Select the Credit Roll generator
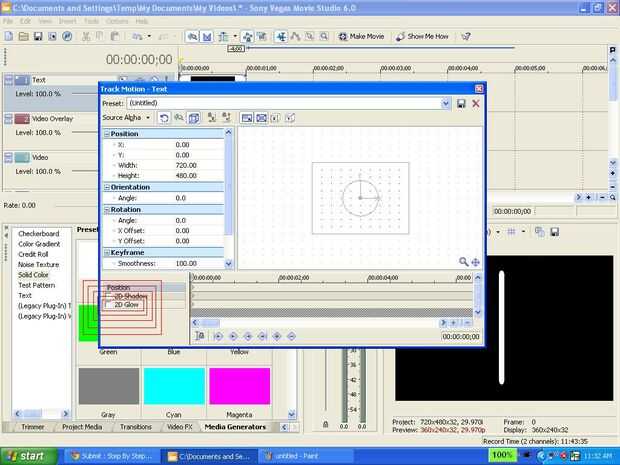 (x=33, y=254)
